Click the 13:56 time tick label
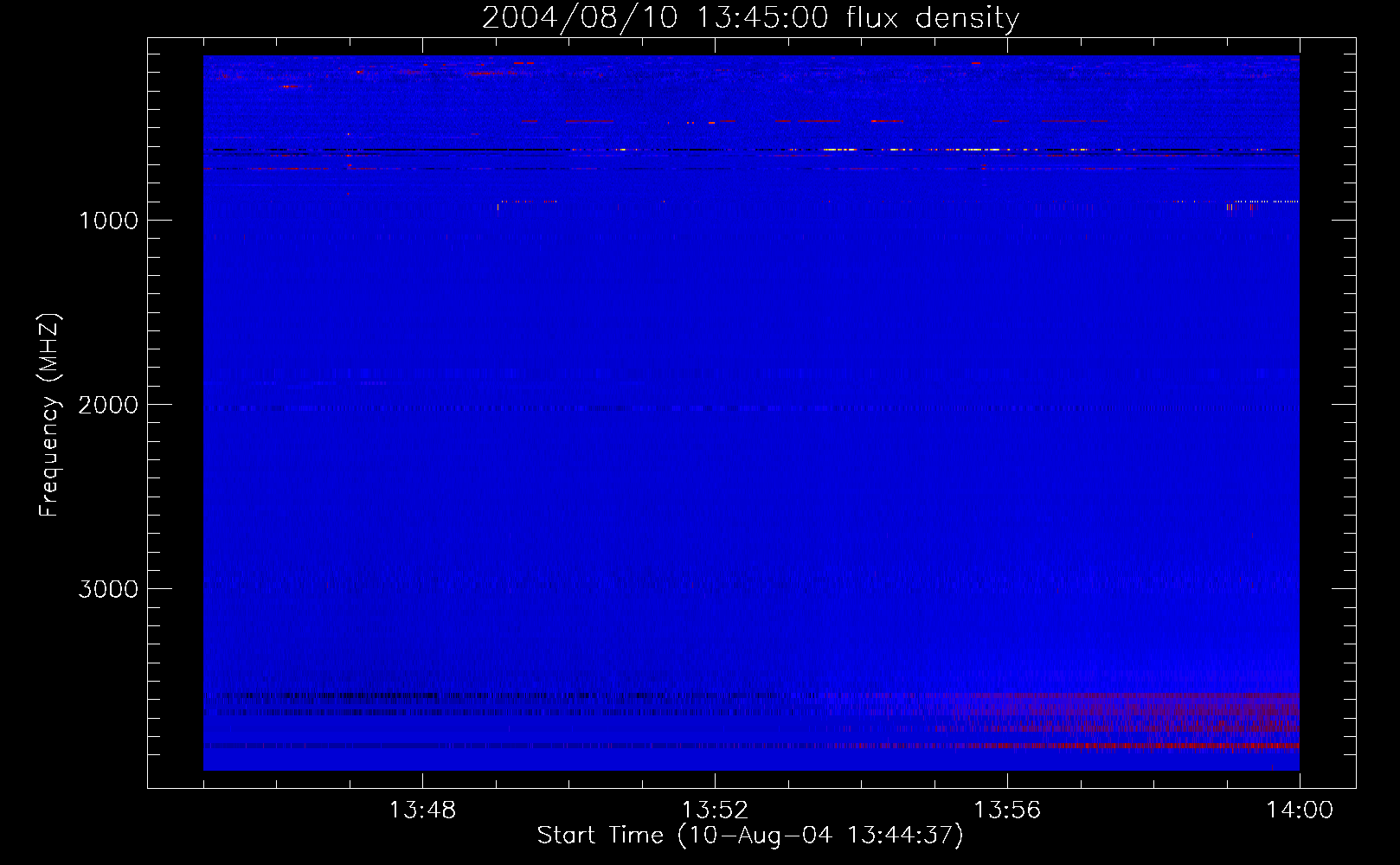Viewport: 1400px width, 865px height. point(1007,810)
